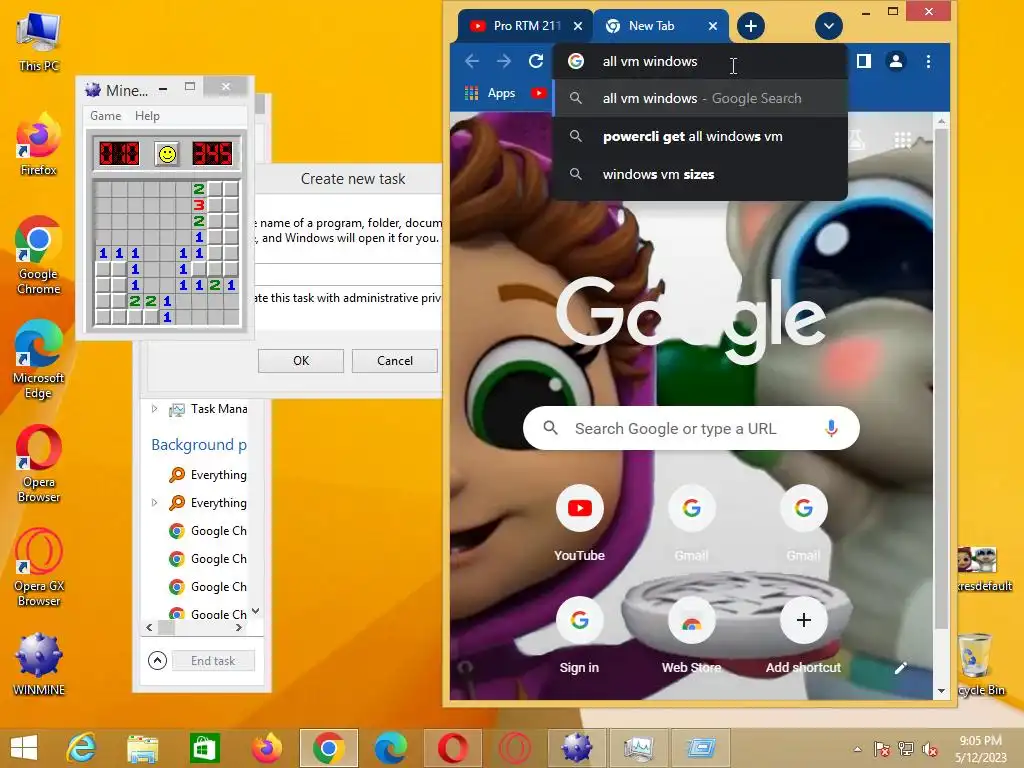Screen dimensions: 1024x768
Task: Open WINMINE desktop icon
Action: pos(39,664)
